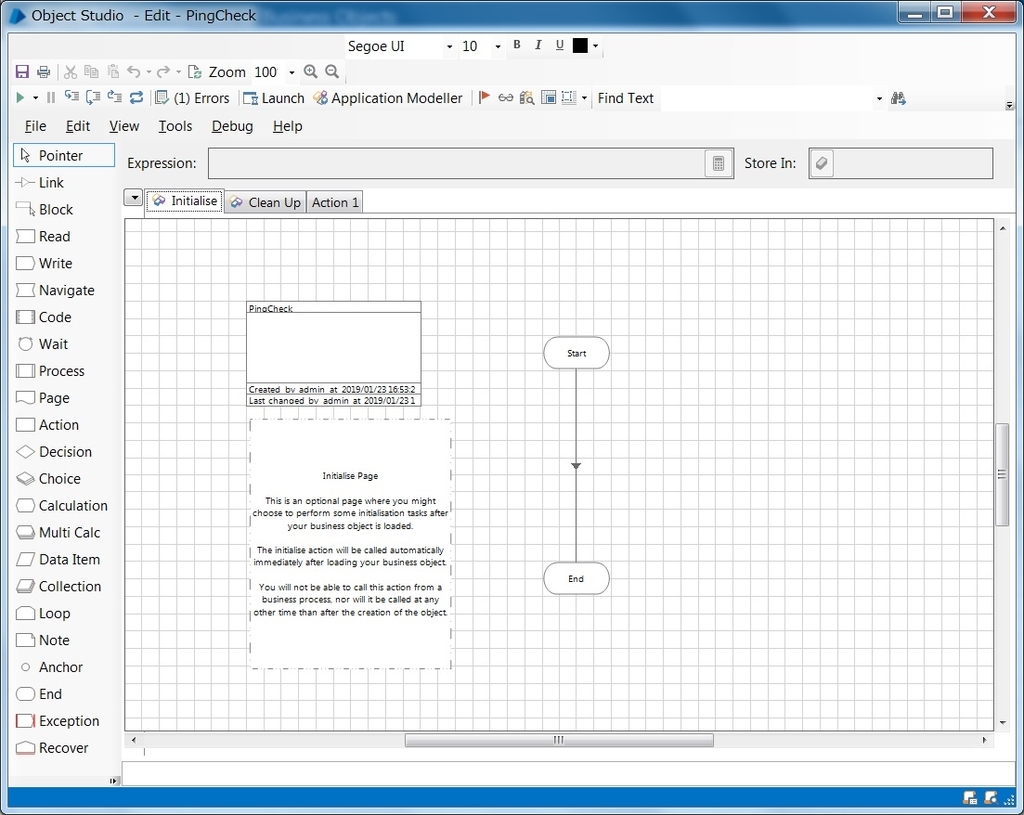1024x815 pixels.
Task: Open the Application Modeller
Action: pos(388,98)
